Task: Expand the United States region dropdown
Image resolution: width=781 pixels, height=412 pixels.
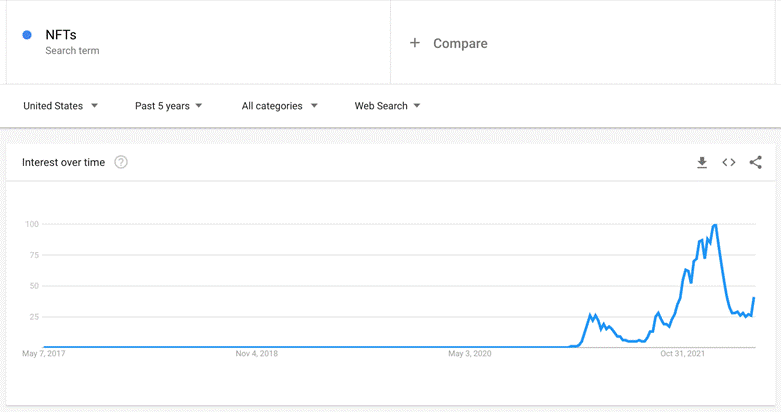Action: pos(60,106)
